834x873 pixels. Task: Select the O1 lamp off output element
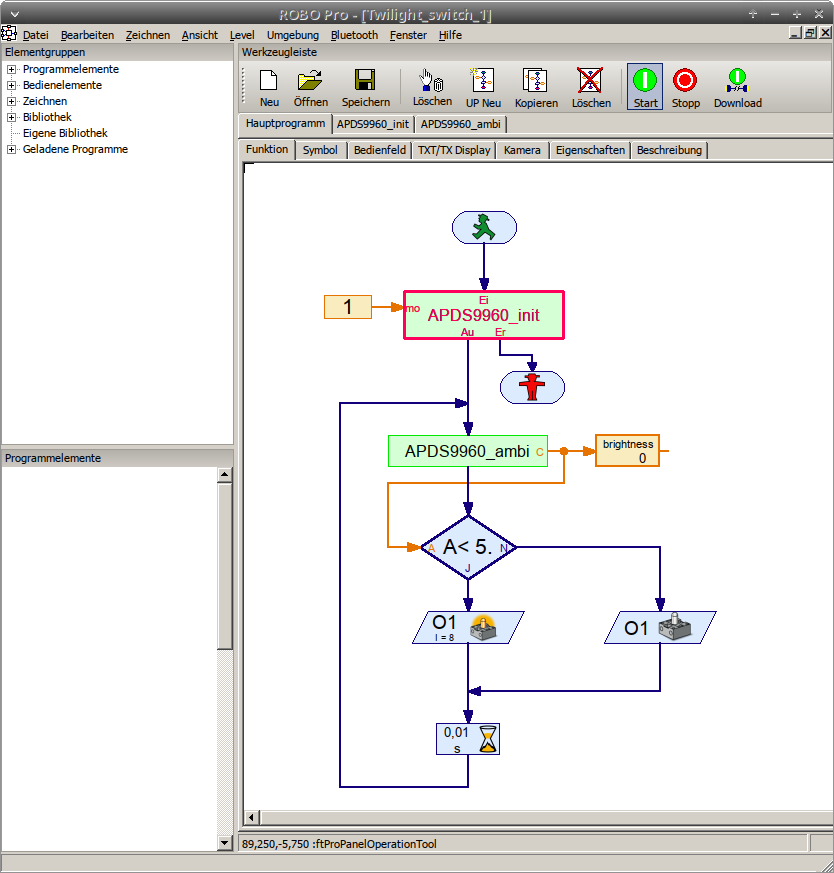pyautogui.click(x=660, y=627)
